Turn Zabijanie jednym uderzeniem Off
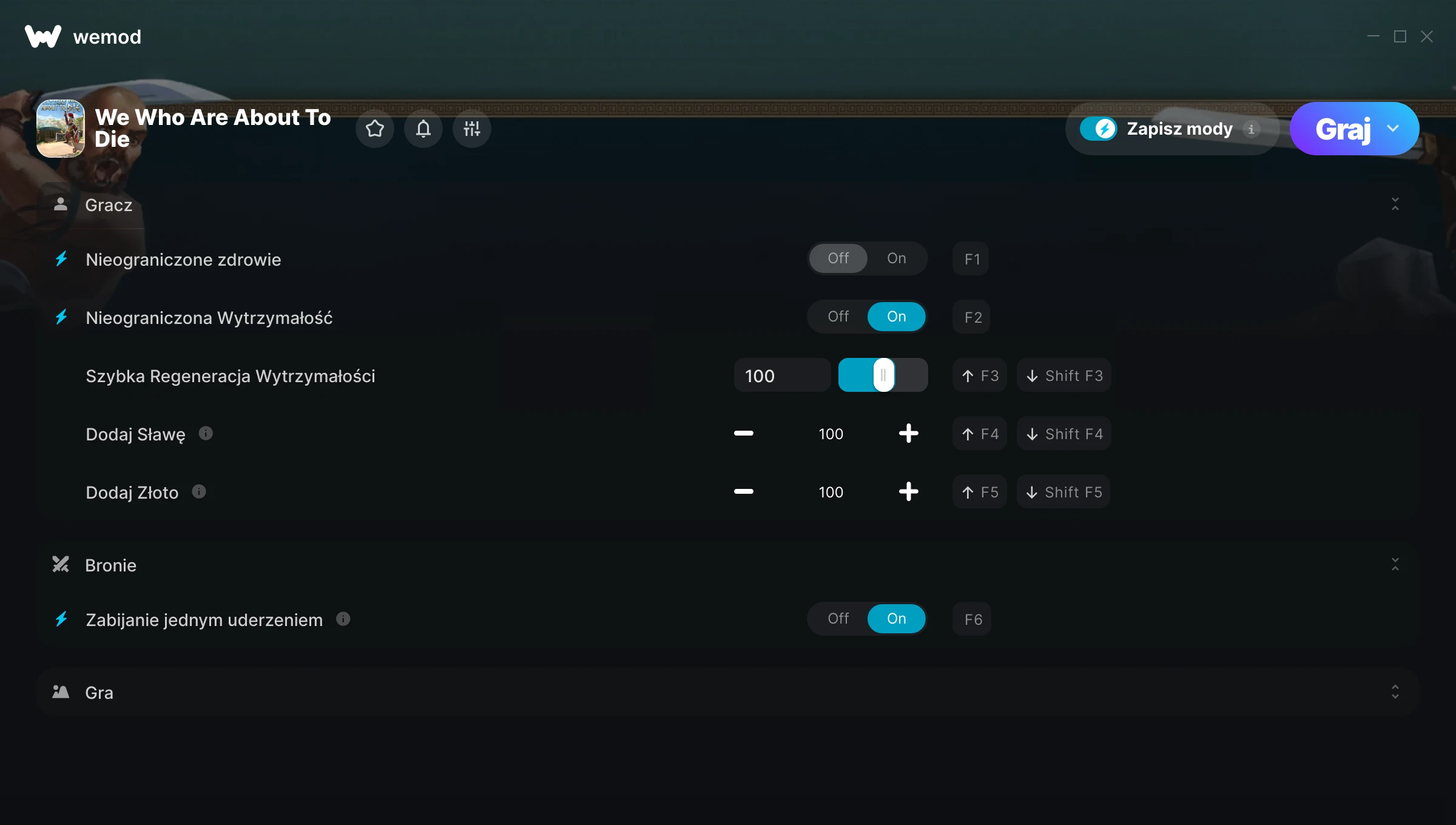1456x825 pixels. point(838,619)
